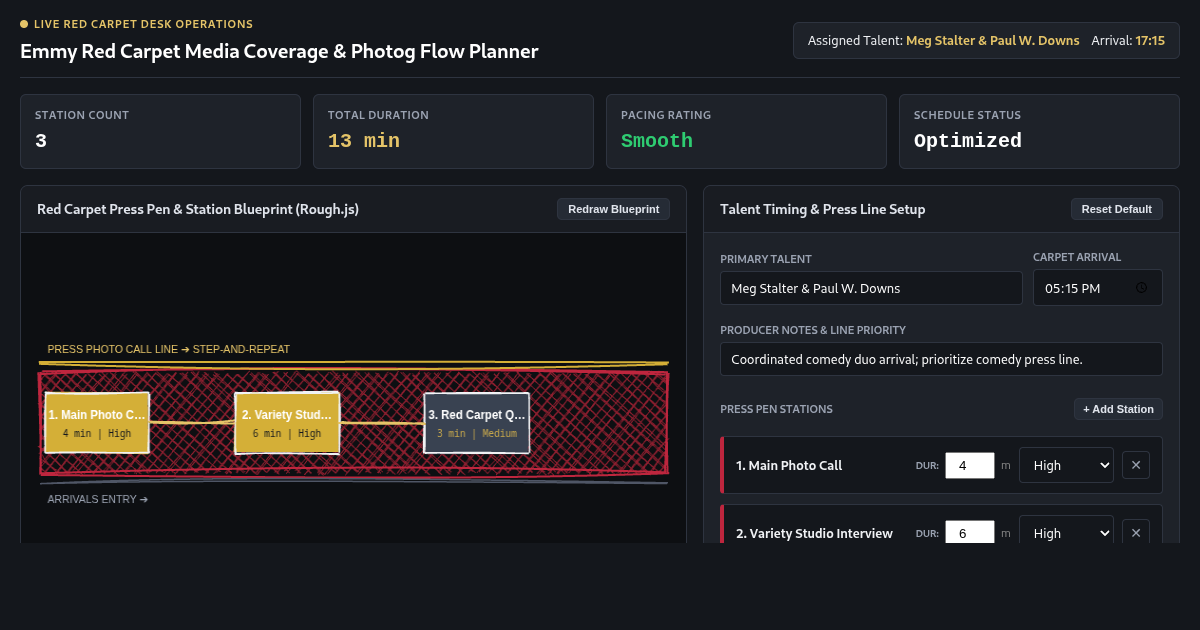
Task: Click the 1. Main Photo Call station name
Action: [x=789, y=465]
